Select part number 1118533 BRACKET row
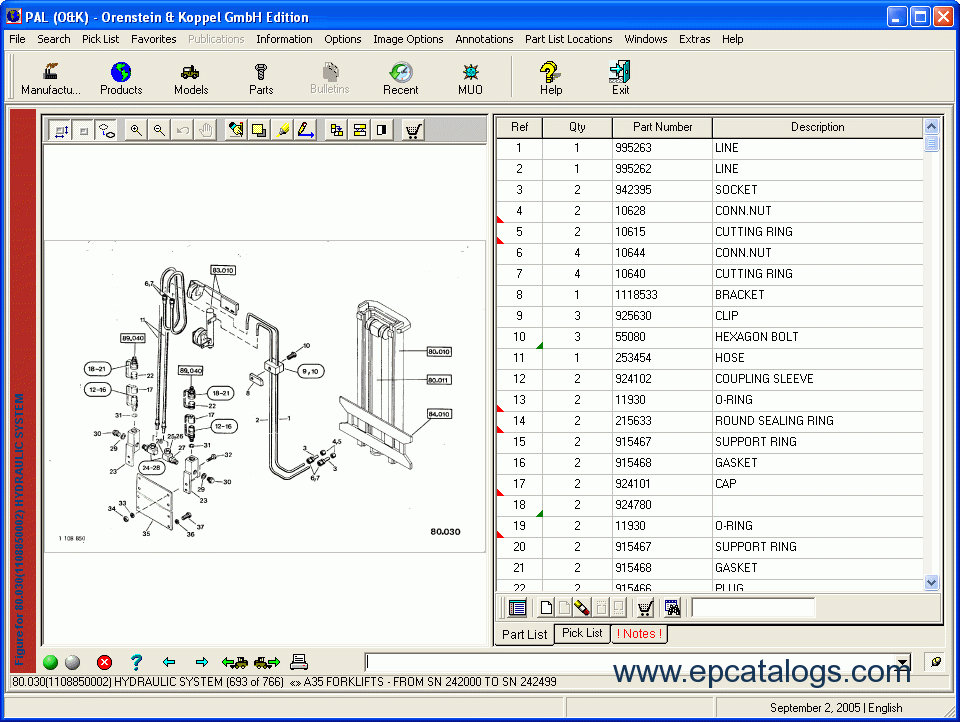The width and height of the screenshot is (960, 722). coord(710,295)
